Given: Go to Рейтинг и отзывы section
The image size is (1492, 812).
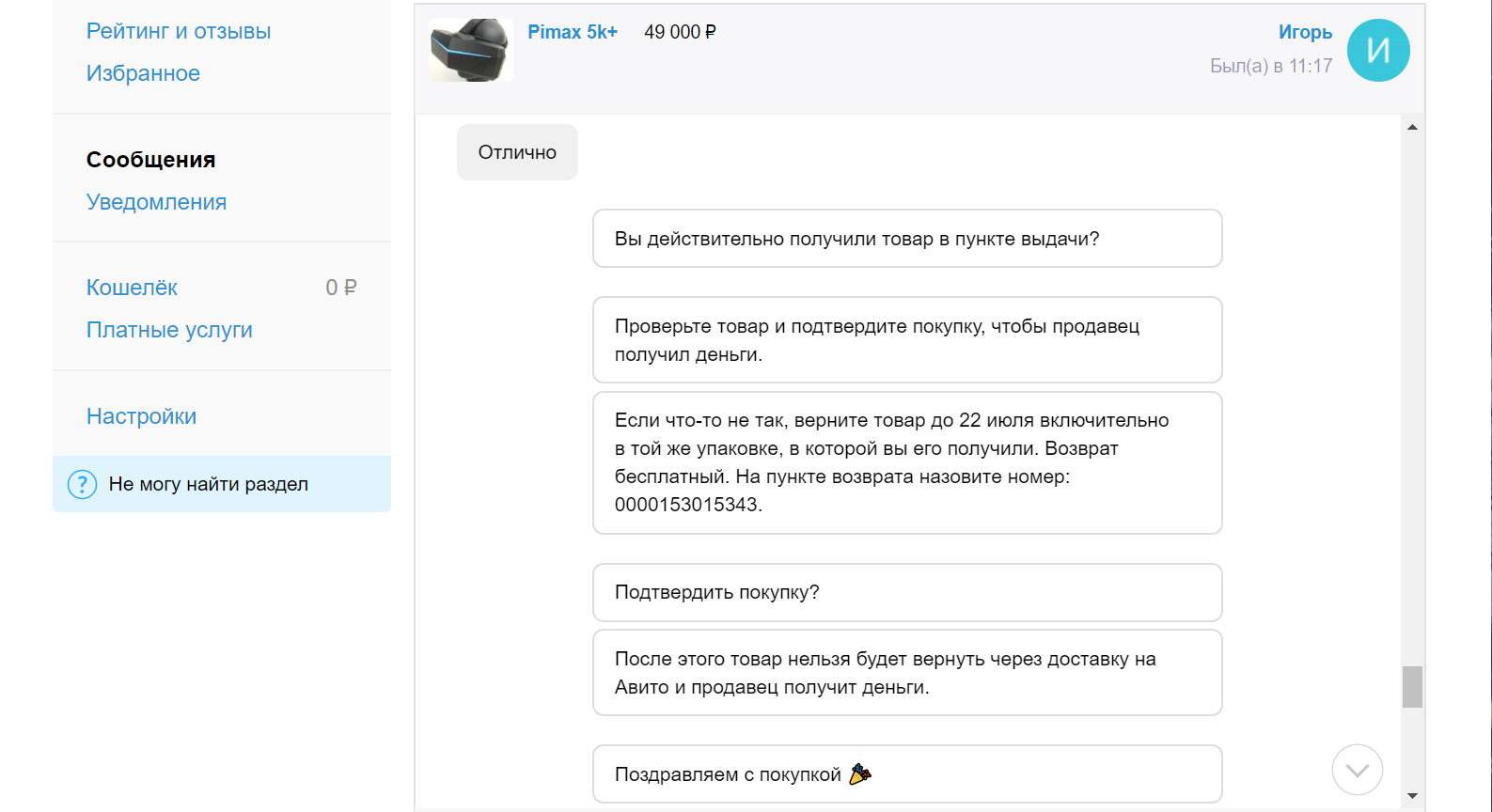Looking at the screenshot, I should [179, 31].
